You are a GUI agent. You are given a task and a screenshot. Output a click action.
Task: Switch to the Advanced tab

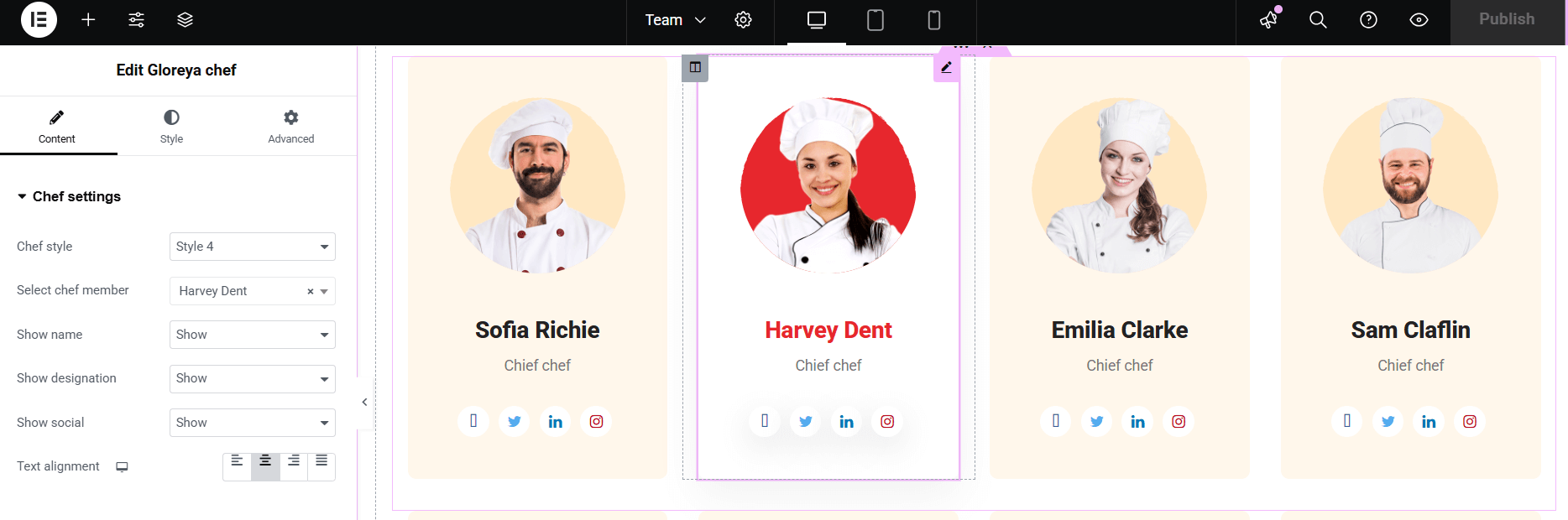[291, 126]
